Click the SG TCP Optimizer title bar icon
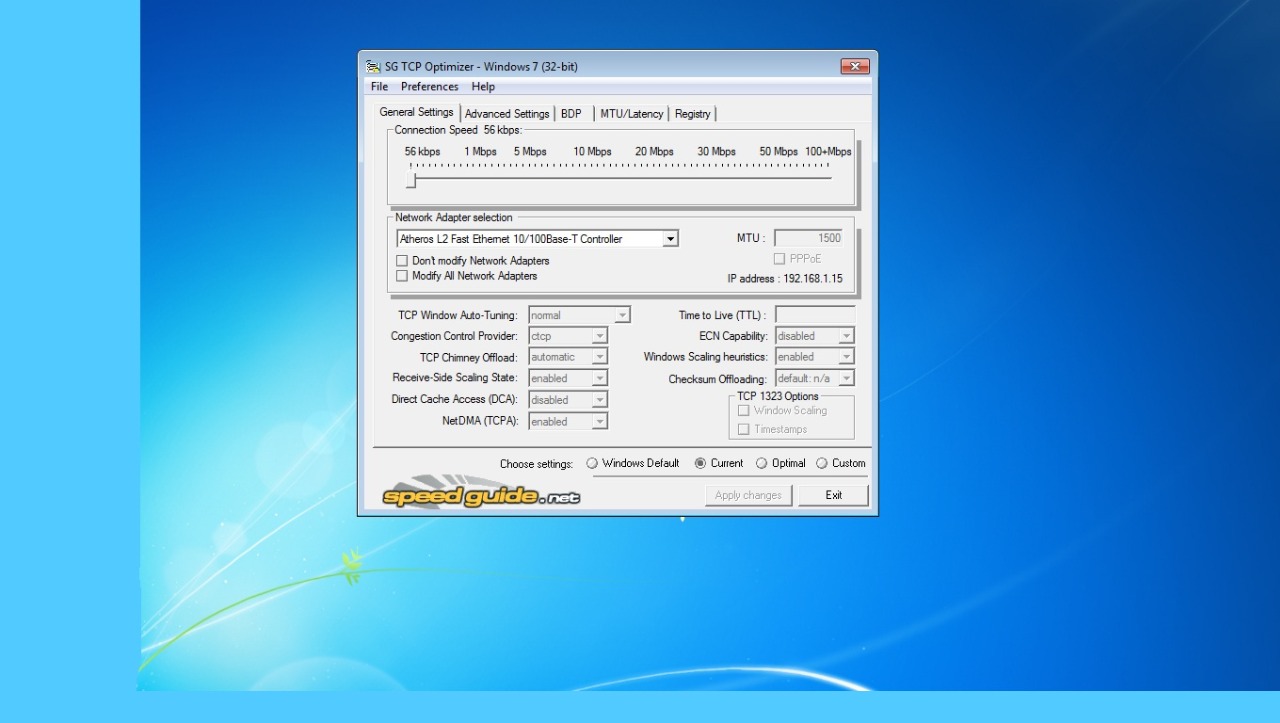Viewport: 1280px width, 723px height. (x=373, y=67)
